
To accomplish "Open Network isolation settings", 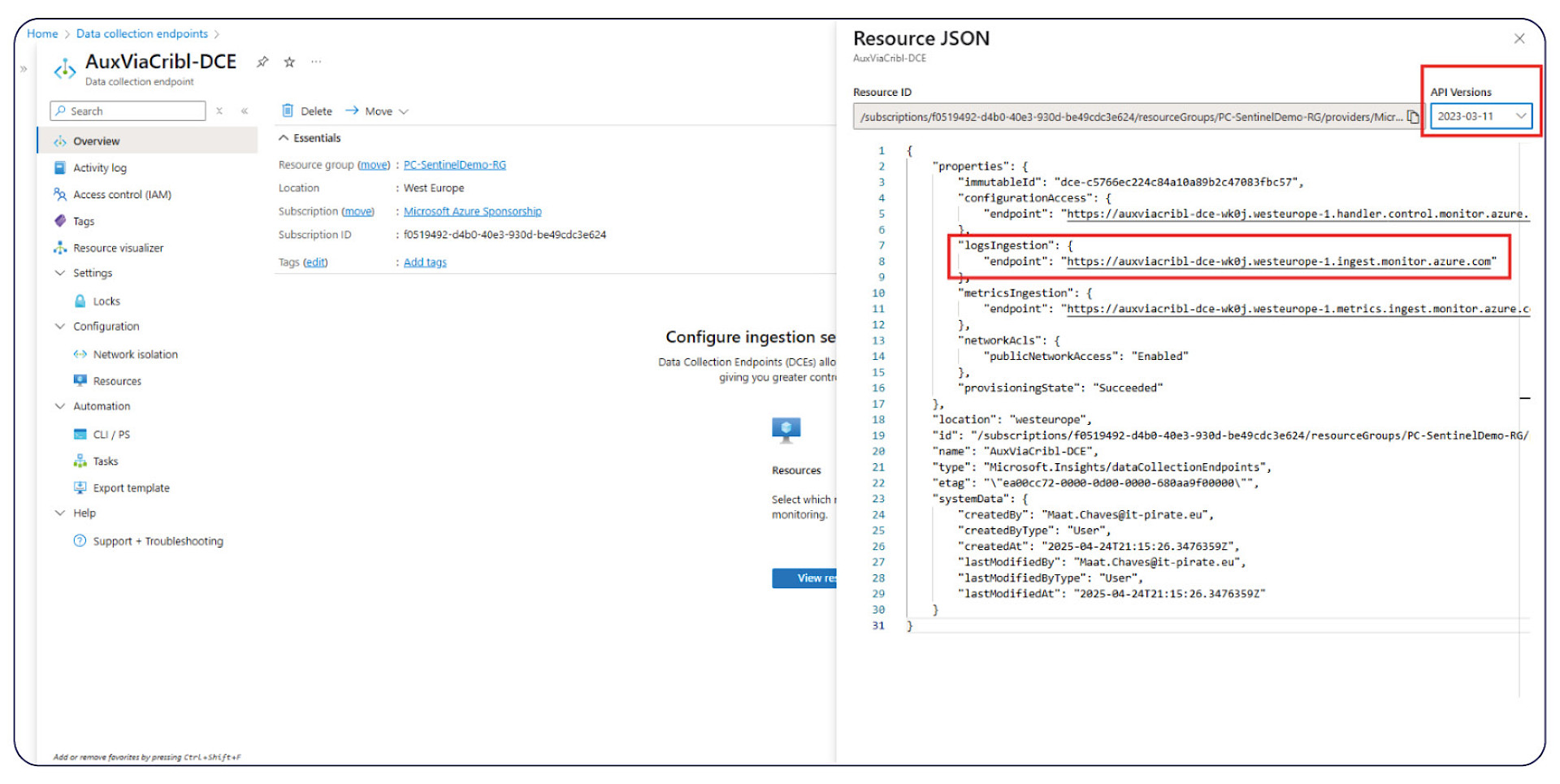I will [x=135, y=354].
